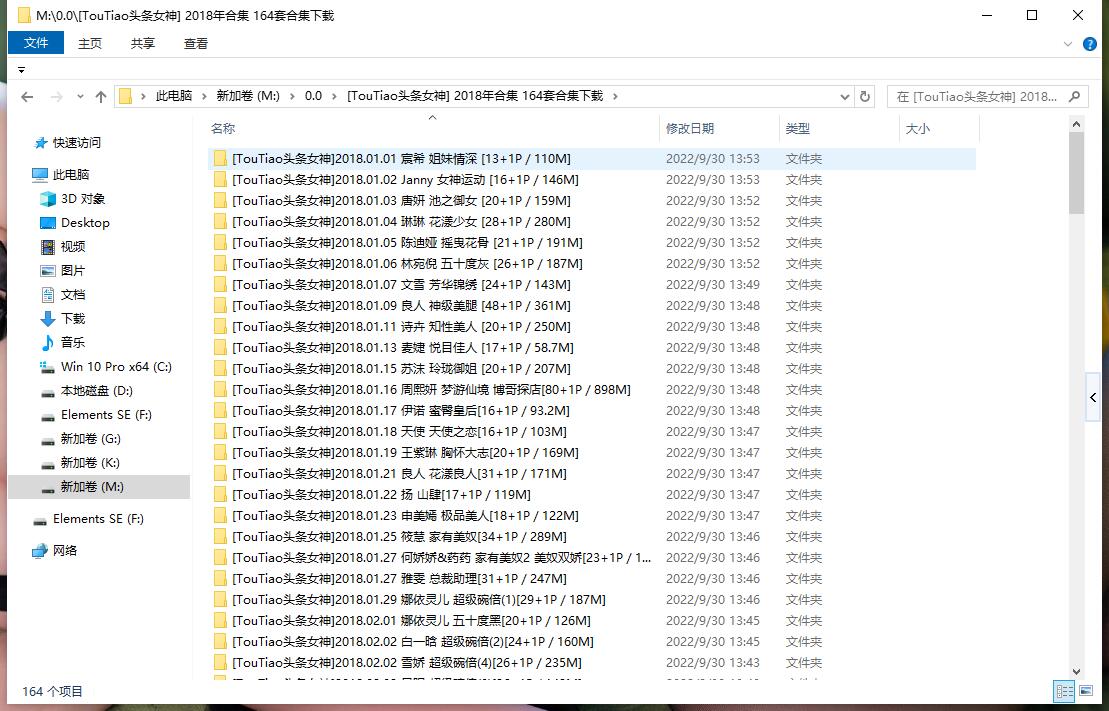Screen dimensions: 1109x711
Task: Open recent locations dropdown arrow
Action: (x=80, y=97)
